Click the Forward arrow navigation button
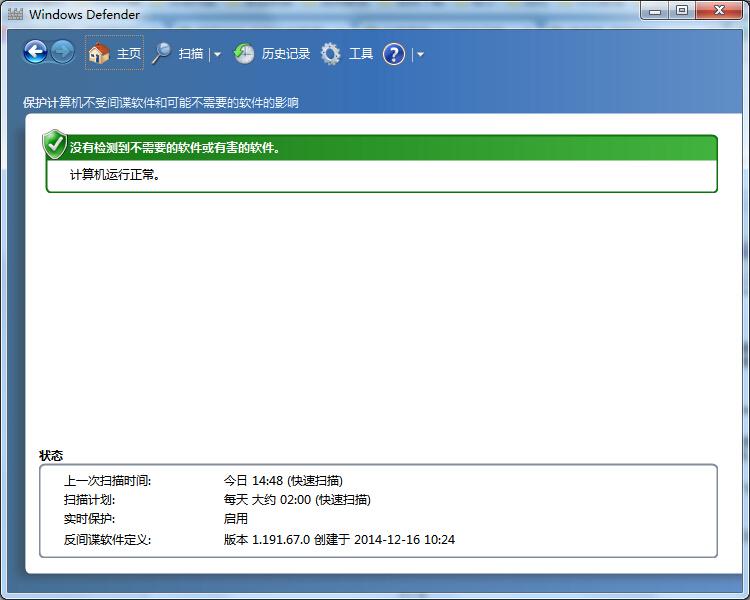Image resolution: width=750 pixels, height=600 pixels. tap(62, 52)
